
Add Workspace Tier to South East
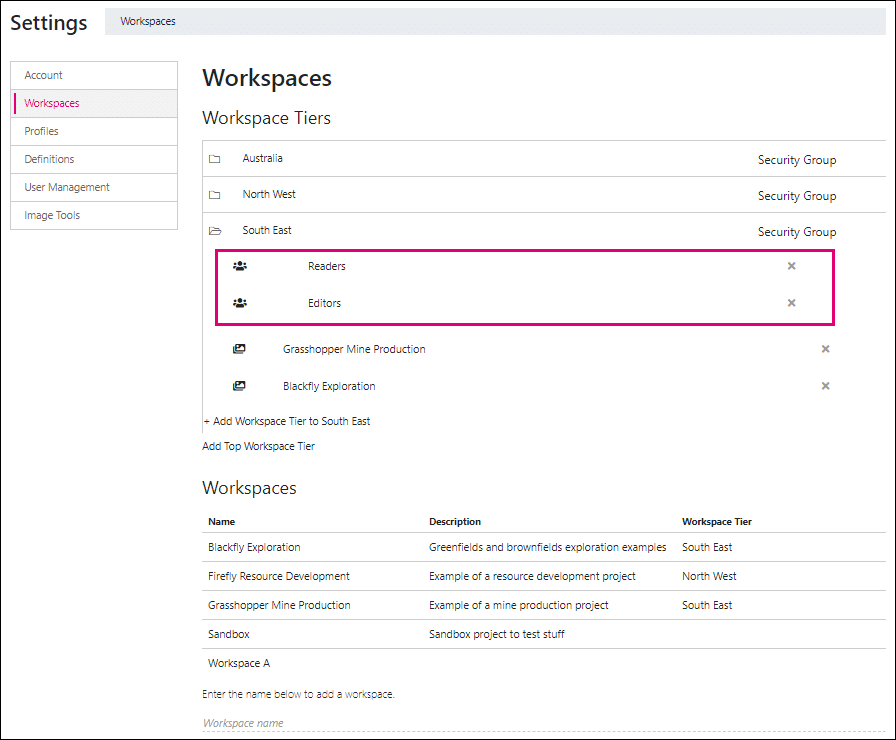point(287,421)
